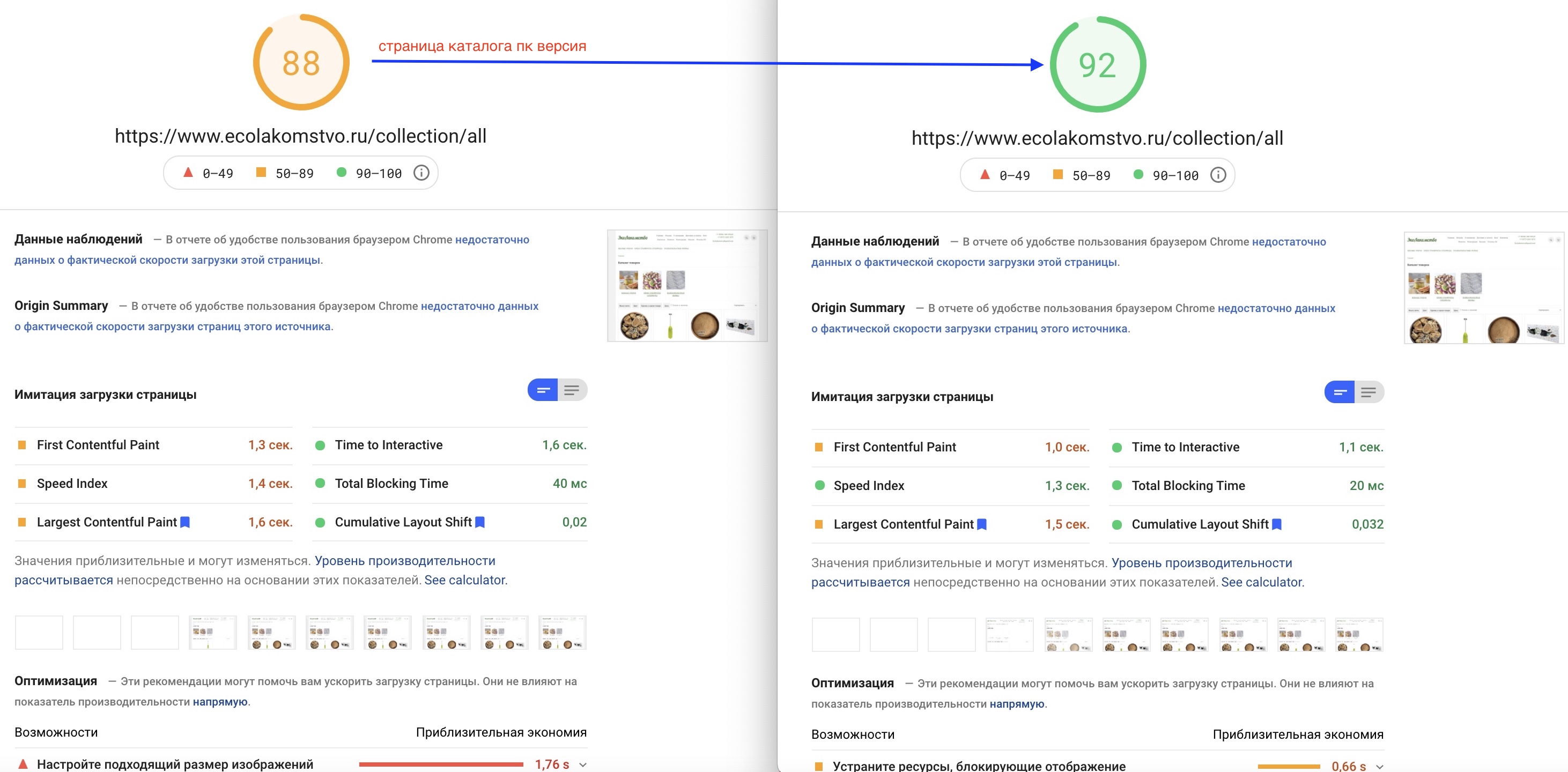Open 'See calculator' link in left report
The width and height of the screenshot is (1568, 772).
pos(465,580)
